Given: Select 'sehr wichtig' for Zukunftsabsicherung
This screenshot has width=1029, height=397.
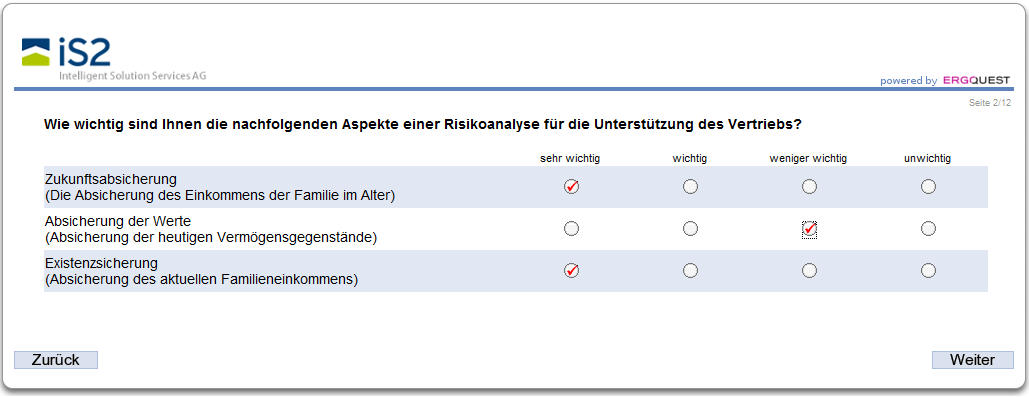Looking at the screenshot, I should 572,187.
